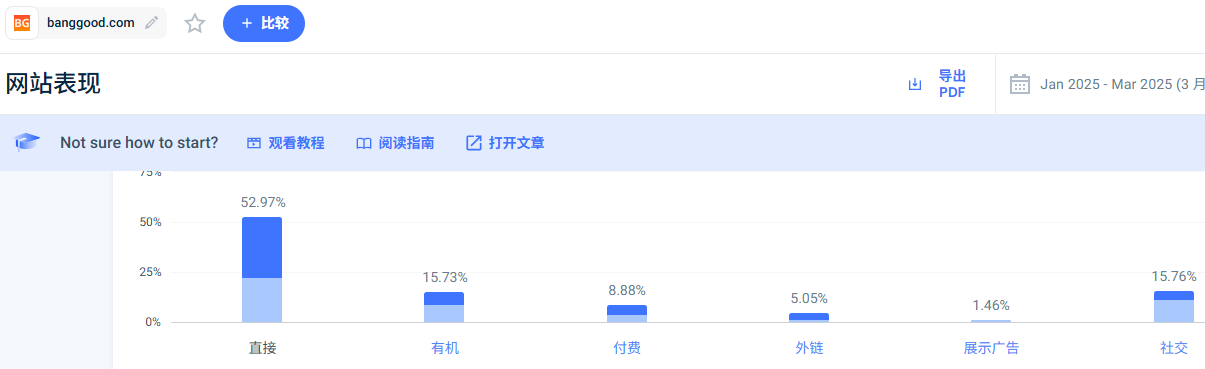Click the open book guide icon
Image resolution: width=1205 pixels, height=369 pixels.
click(x=364, y=143)
